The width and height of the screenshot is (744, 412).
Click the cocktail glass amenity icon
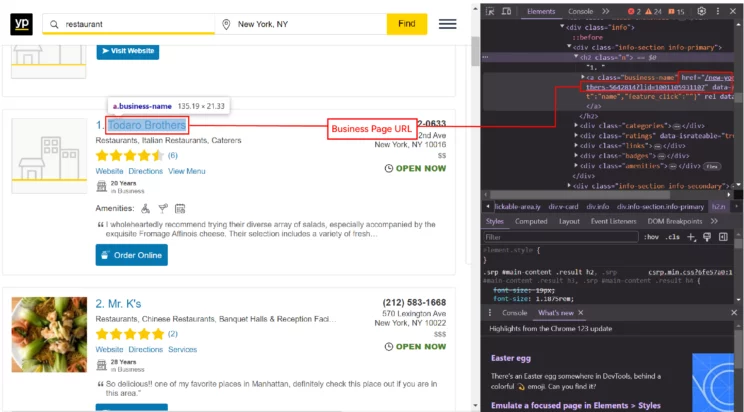coord(163,208)
